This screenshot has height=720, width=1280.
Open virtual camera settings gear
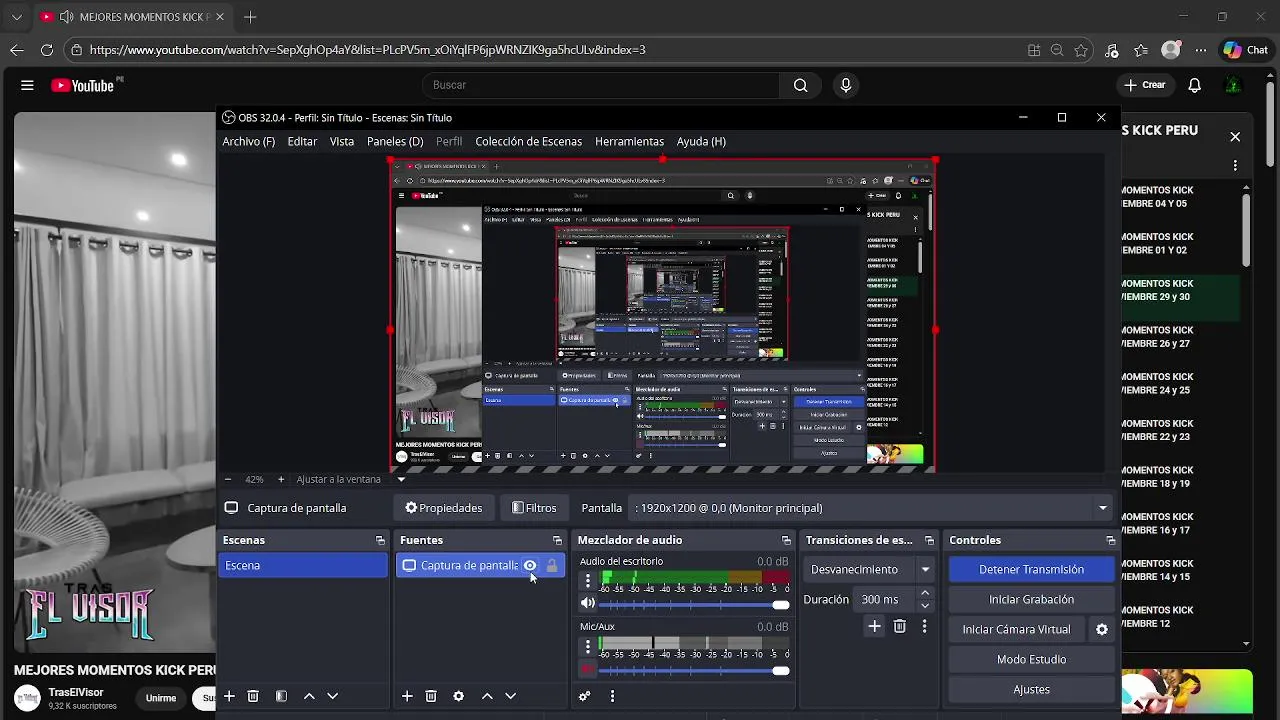[x=1102, y=629]
